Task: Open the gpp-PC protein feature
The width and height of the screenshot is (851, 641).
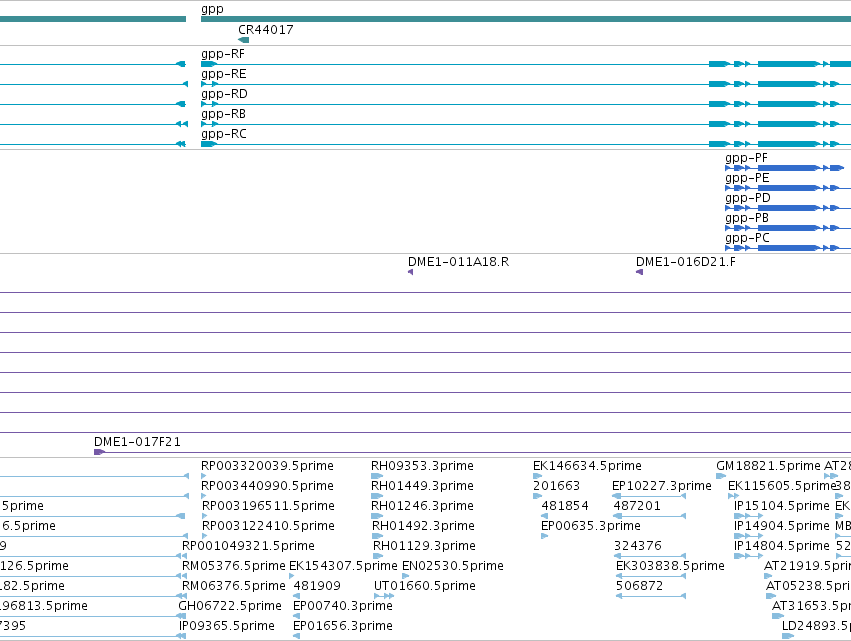Action: pos(747,238)
